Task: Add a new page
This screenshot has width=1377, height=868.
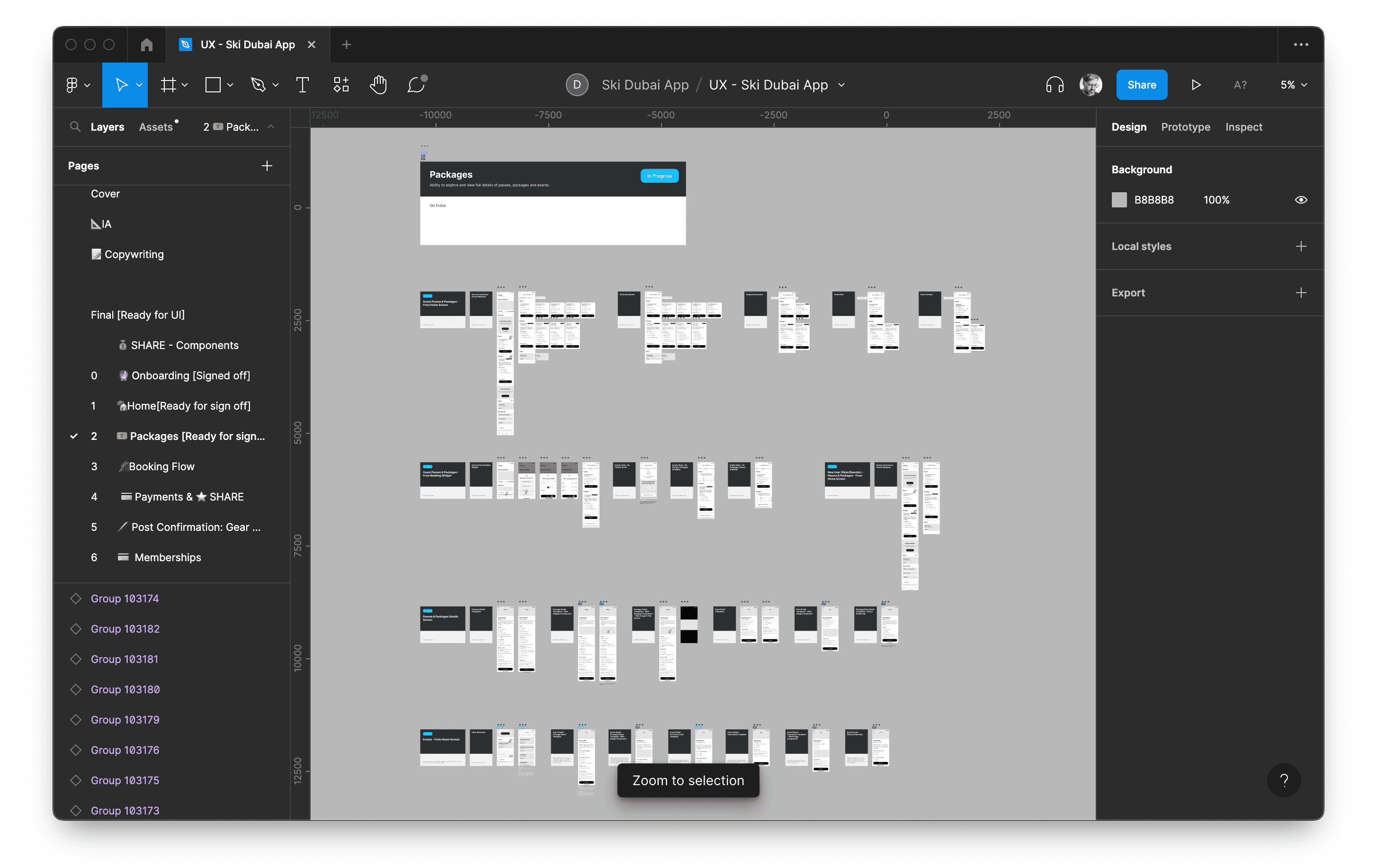Action: click(x=267, y=166)
